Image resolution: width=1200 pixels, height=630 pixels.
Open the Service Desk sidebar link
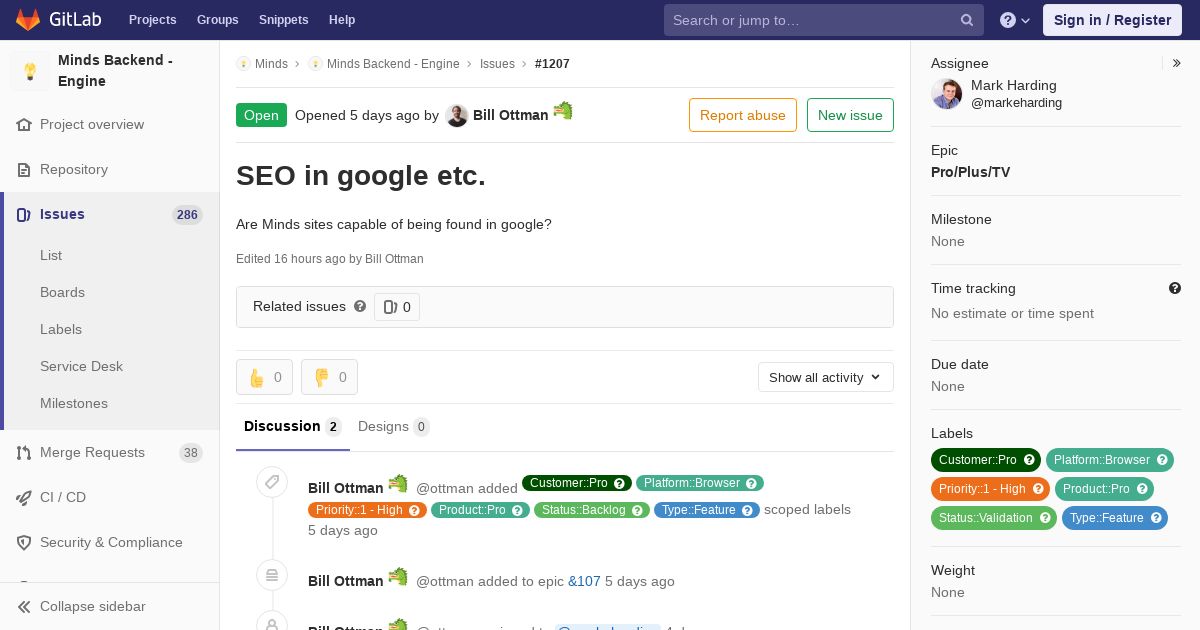(x=81, y=367)
